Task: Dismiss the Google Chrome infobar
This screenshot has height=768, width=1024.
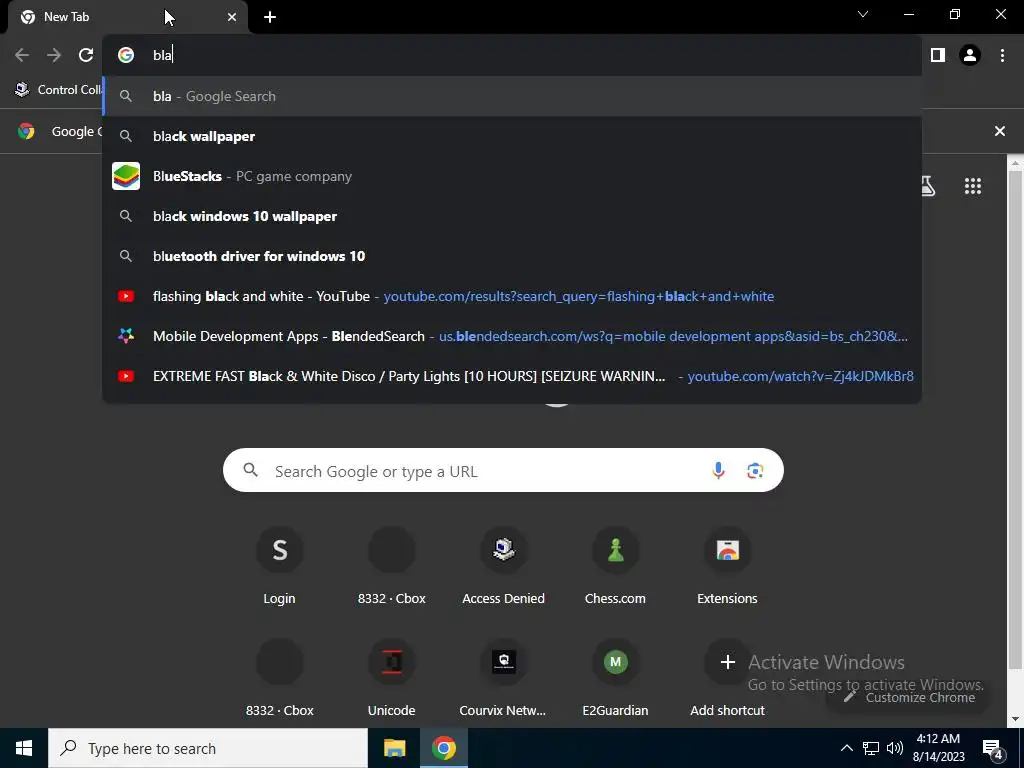Action: tap(999, 131)
